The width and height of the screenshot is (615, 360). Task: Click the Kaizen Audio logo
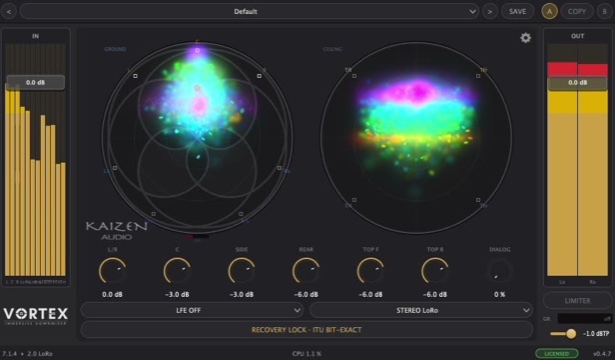pyautogui.click(x=116, y=230)
